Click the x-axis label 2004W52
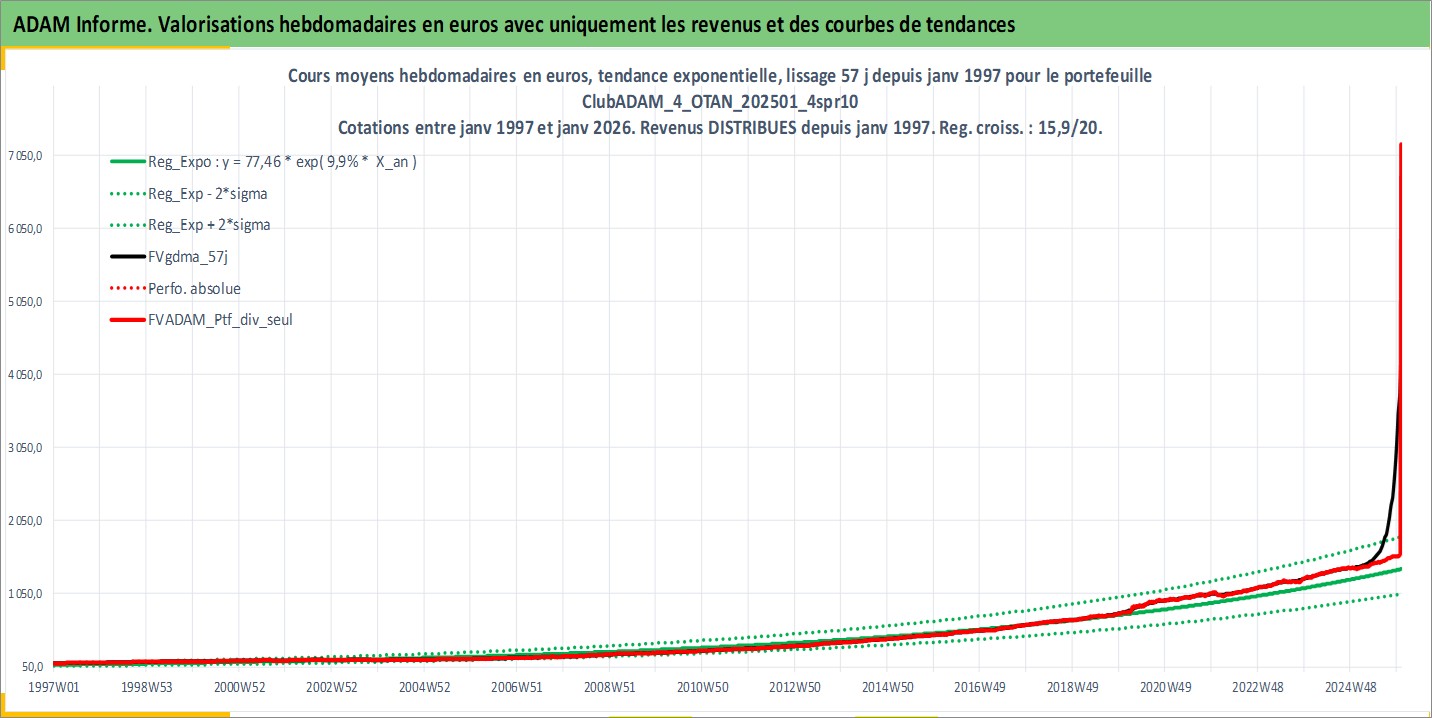1432x718 pixels. click(x=424, y=687)
